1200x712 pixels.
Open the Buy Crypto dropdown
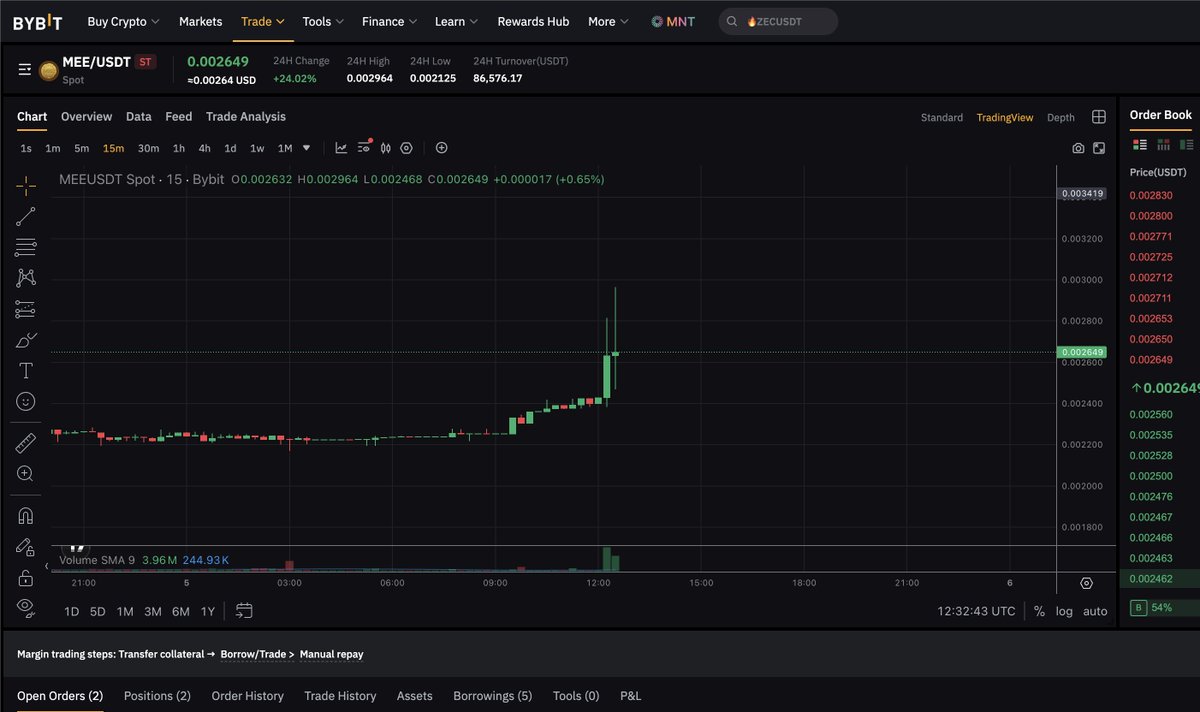pyautogui.click(x=123, y=21)
